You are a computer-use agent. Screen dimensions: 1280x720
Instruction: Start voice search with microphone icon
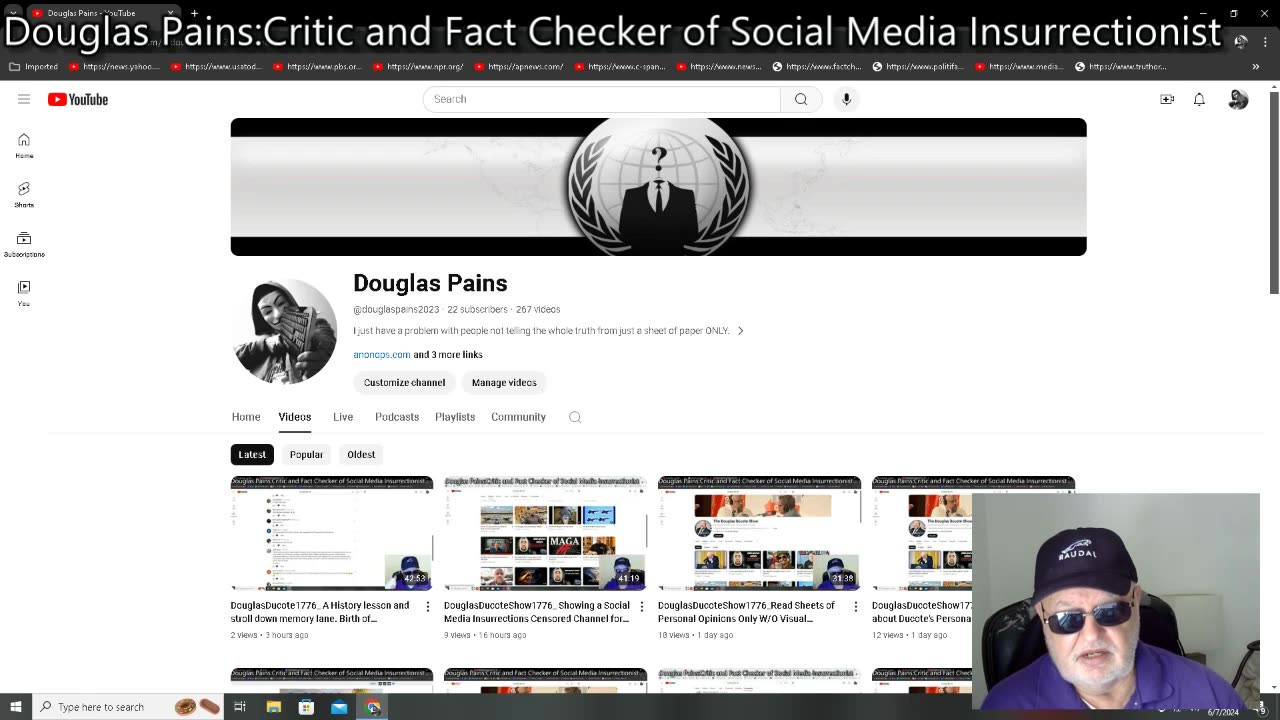(846, 99)
